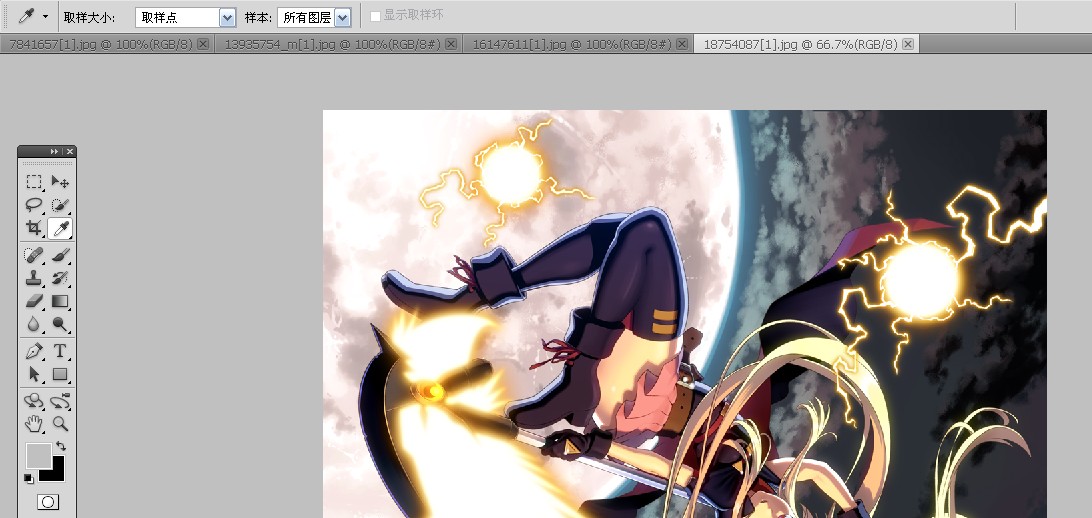Select the Hand tool
This screenshot has height=518, width=1092.
click(x=33, y=423)
